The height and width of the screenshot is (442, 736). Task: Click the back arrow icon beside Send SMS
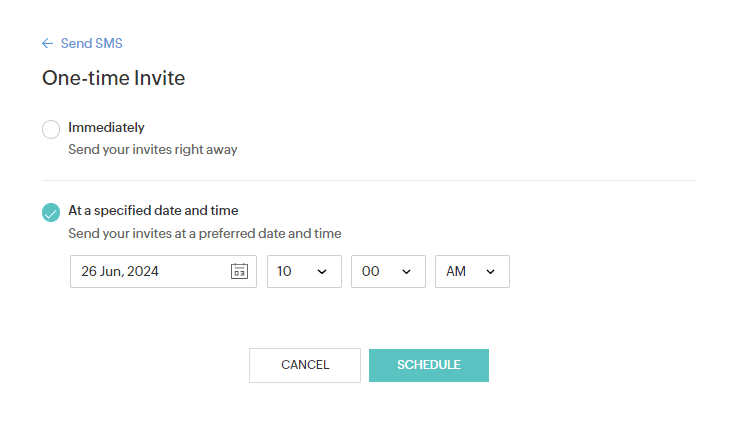pos(47,44)
